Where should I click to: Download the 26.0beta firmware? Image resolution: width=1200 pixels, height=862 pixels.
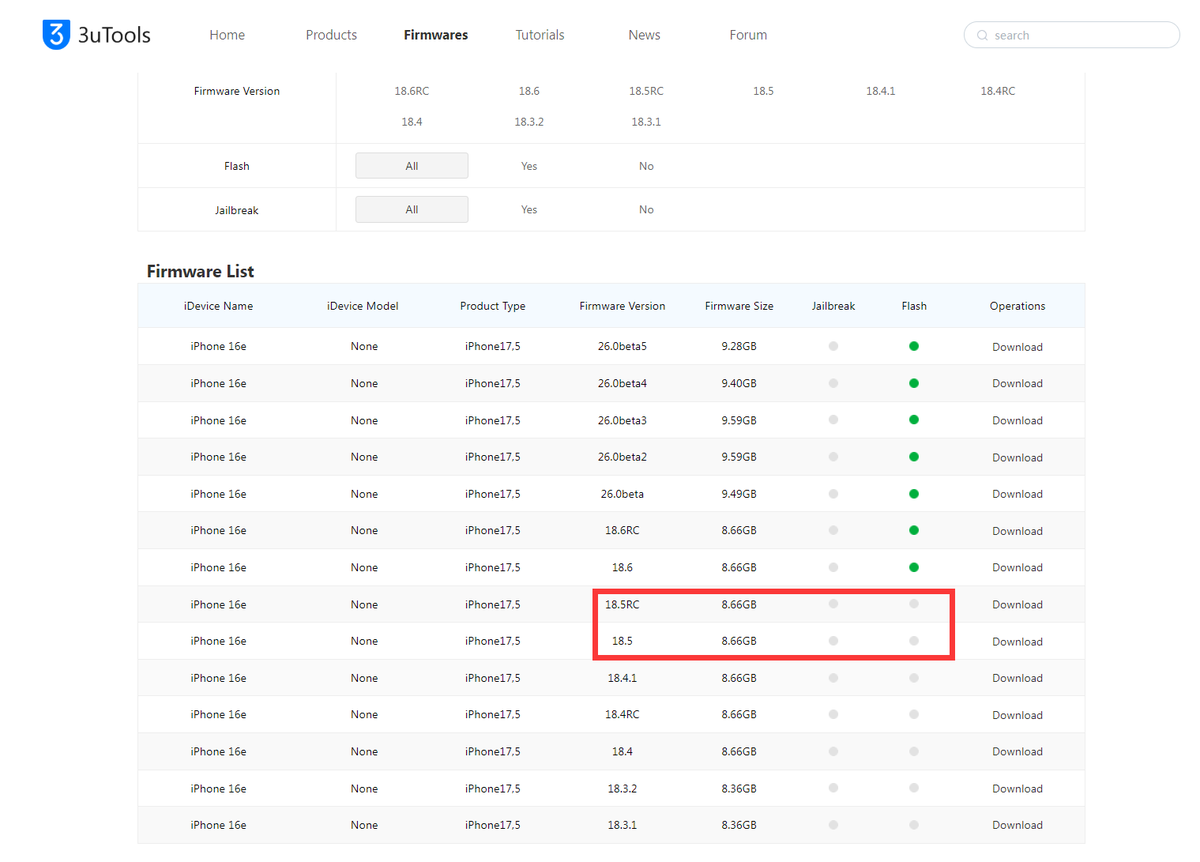click(1017, 494)
